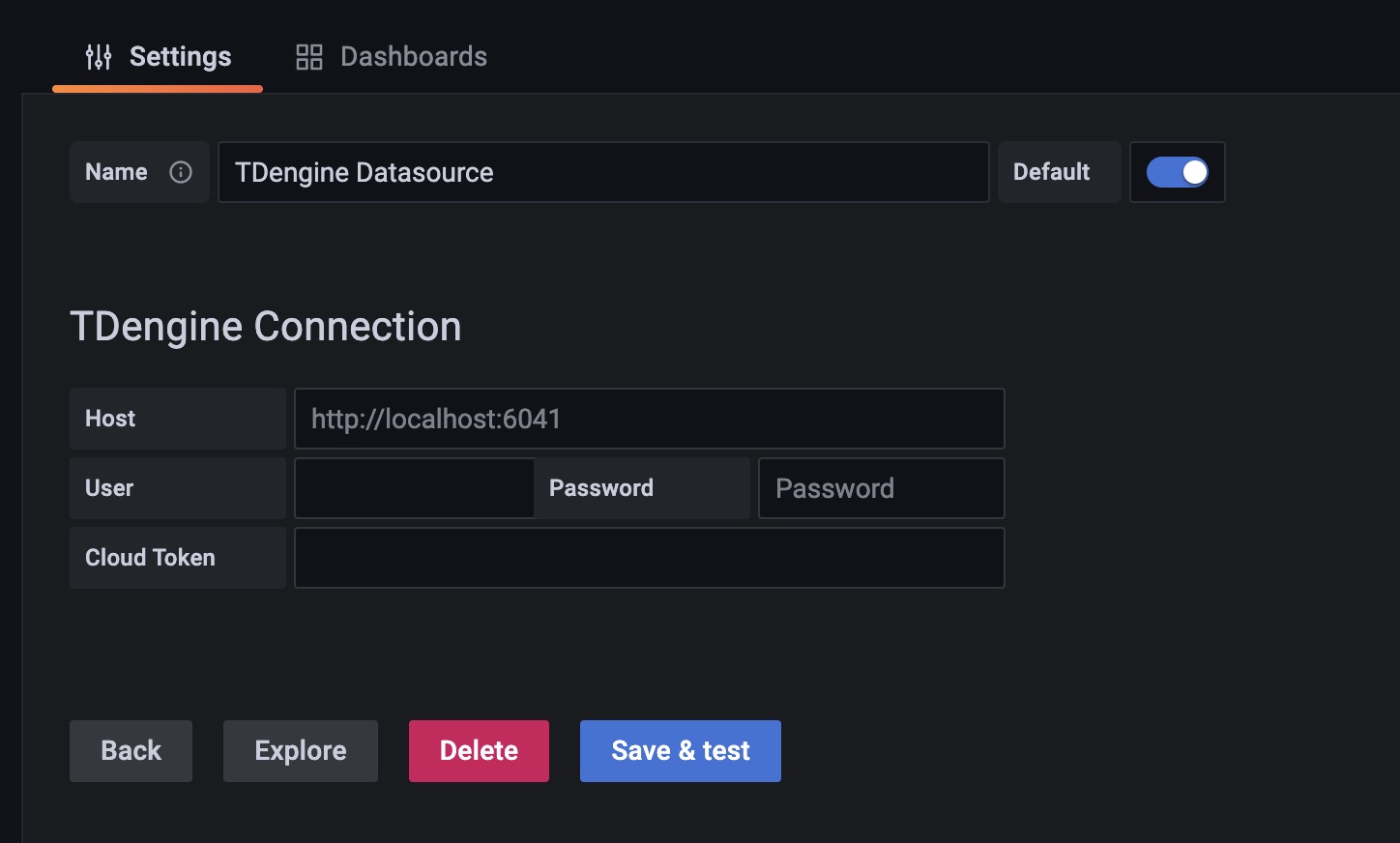Click the Password field label
Screen dimensions: 1400x843
(x=601, y=488)
